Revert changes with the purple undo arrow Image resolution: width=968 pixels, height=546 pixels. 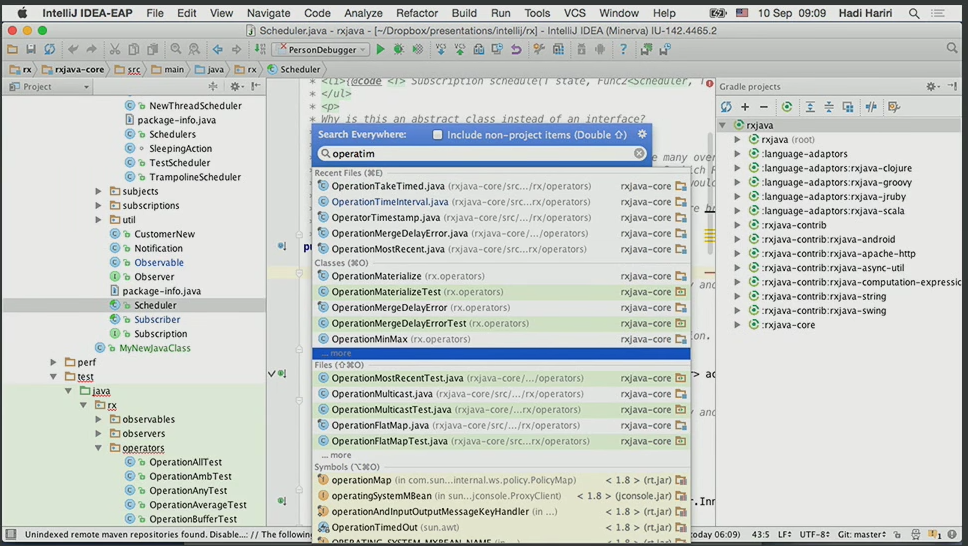(516, 49)
